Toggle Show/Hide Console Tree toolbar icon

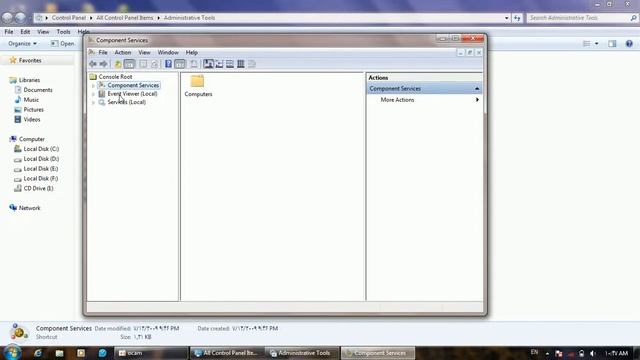[x=129, y=64]
